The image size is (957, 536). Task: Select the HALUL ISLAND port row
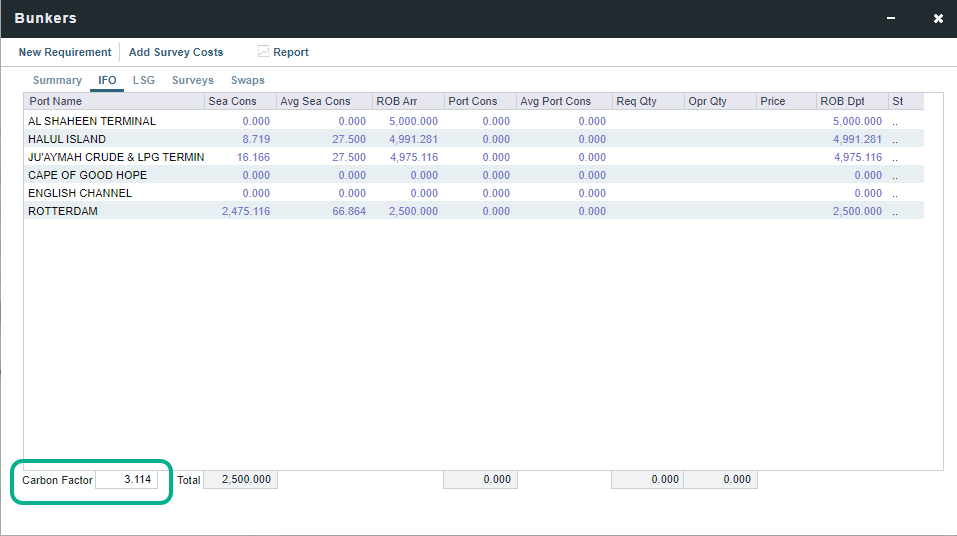(67, 139)
